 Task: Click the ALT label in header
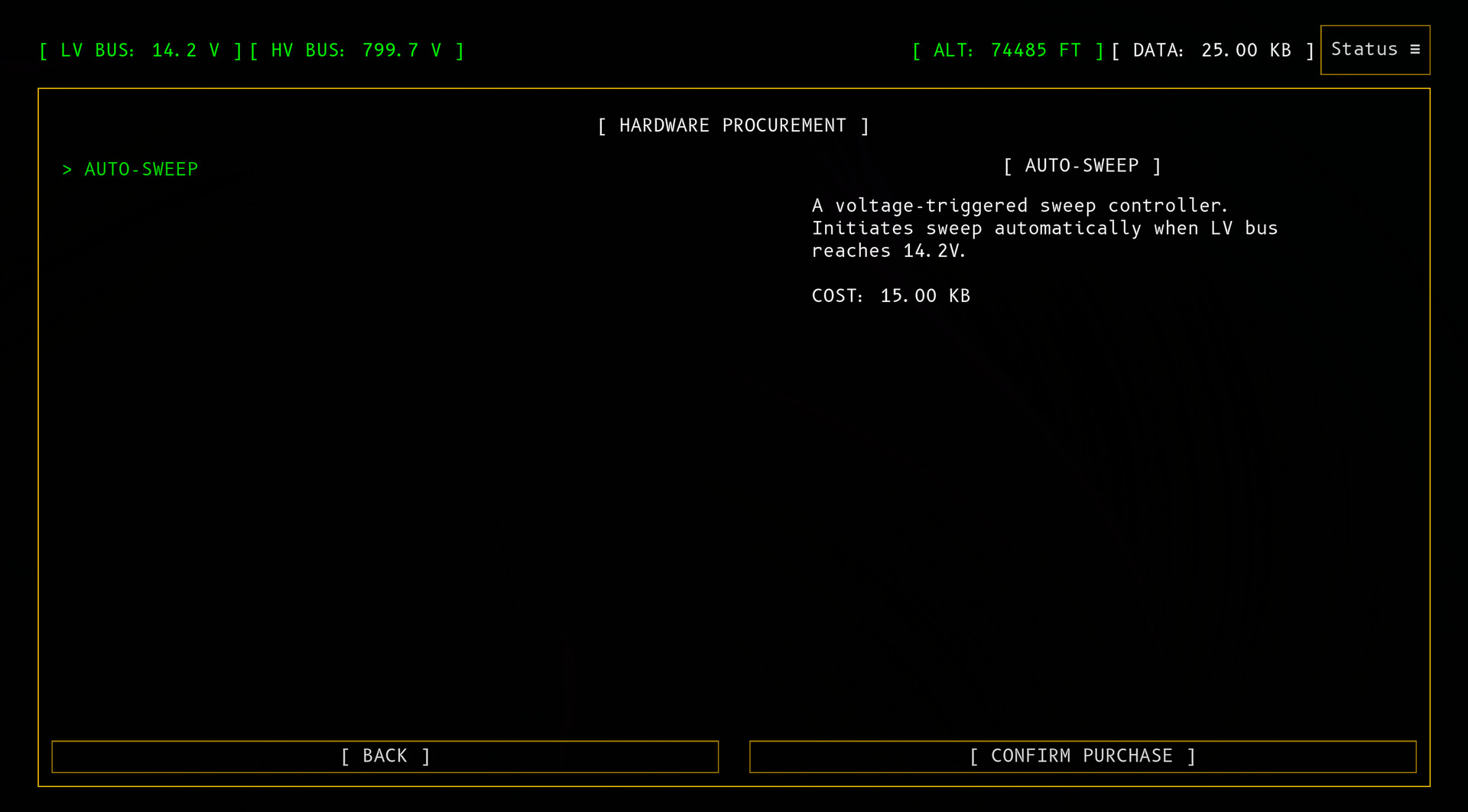[953, 50]
